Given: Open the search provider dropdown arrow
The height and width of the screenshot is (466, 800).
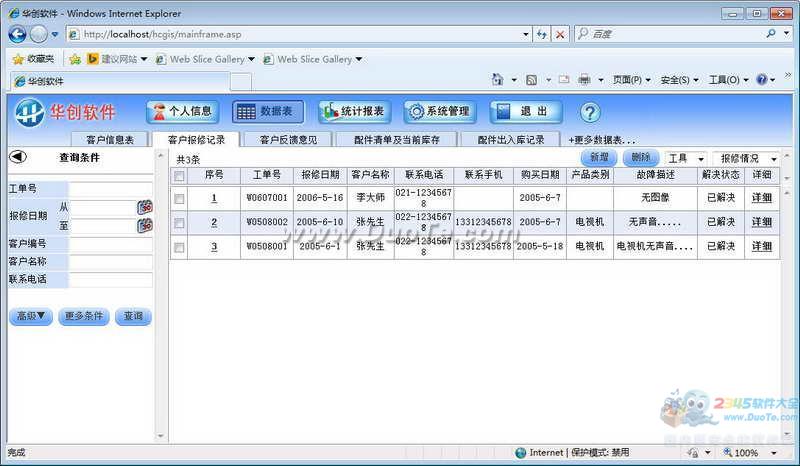Looking at the screenshot, I should (x=787, y=34).
